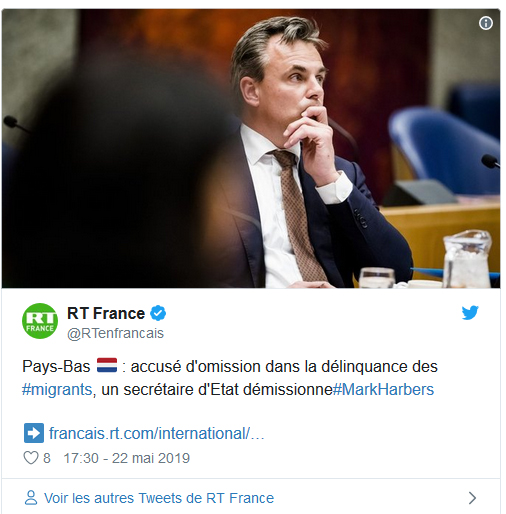Like the tweet with the heart icon

click(x=31, y=458)
